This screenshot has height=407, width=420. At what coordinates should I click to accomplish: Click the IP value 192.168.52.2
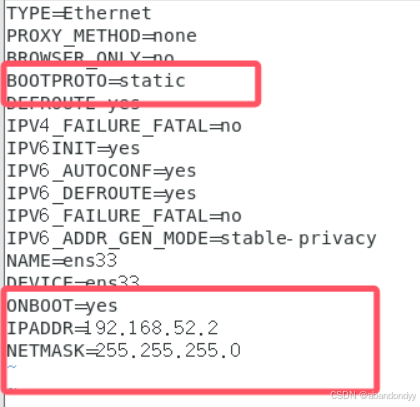pos(151,328)
